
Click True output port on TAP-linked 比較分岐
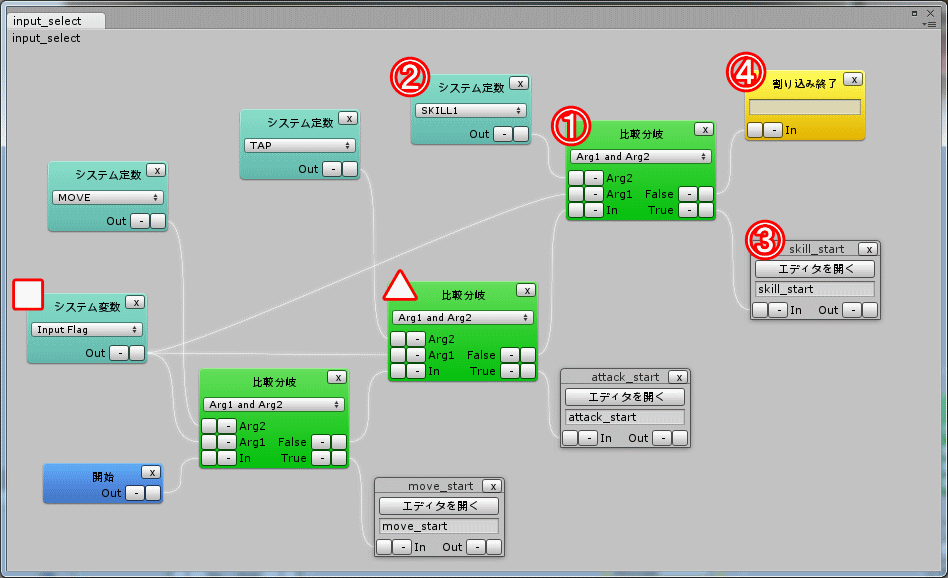528,371
